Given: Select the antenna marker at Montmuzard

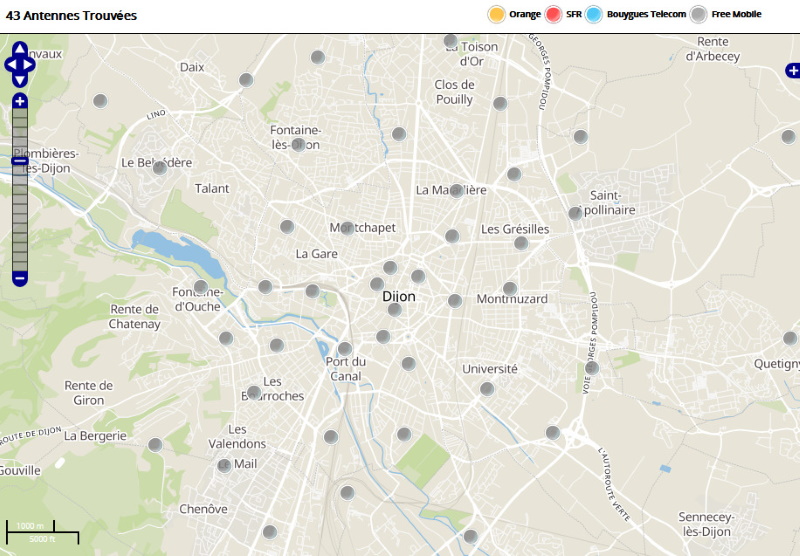Looking at the screenshot, I should 510,289.
